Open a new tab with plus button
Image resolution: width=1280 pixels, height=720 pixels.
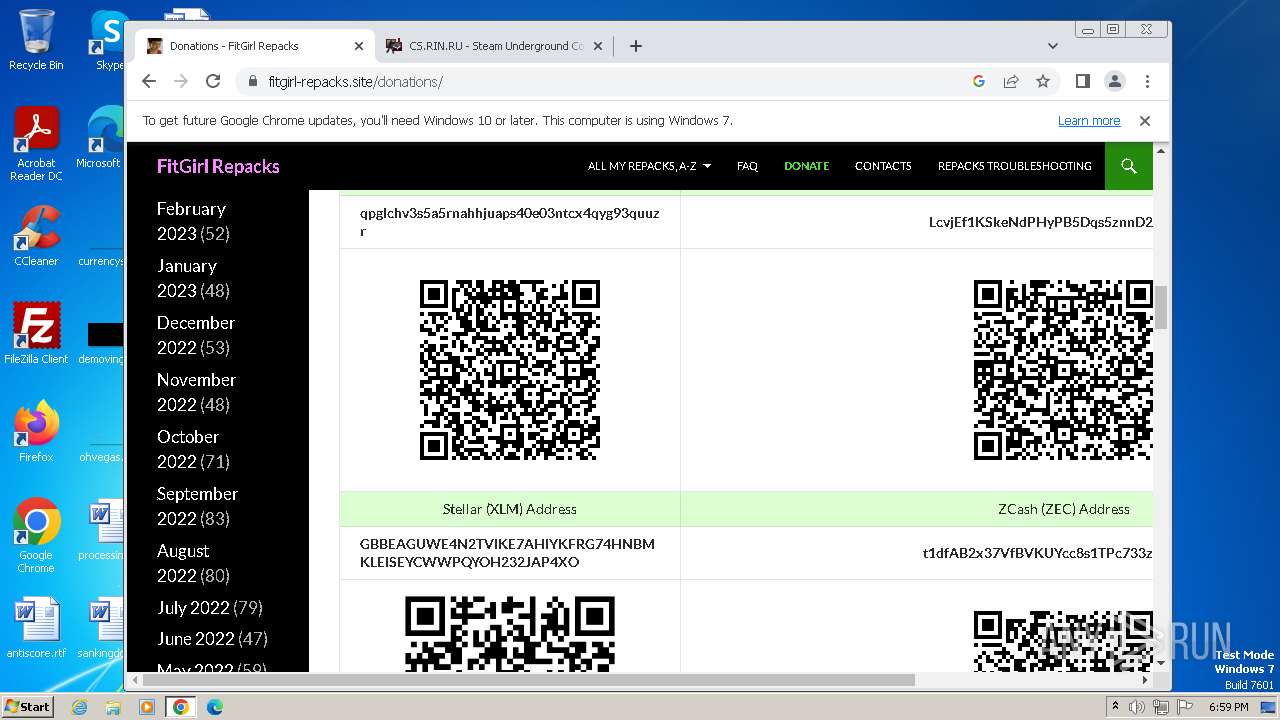635,46
